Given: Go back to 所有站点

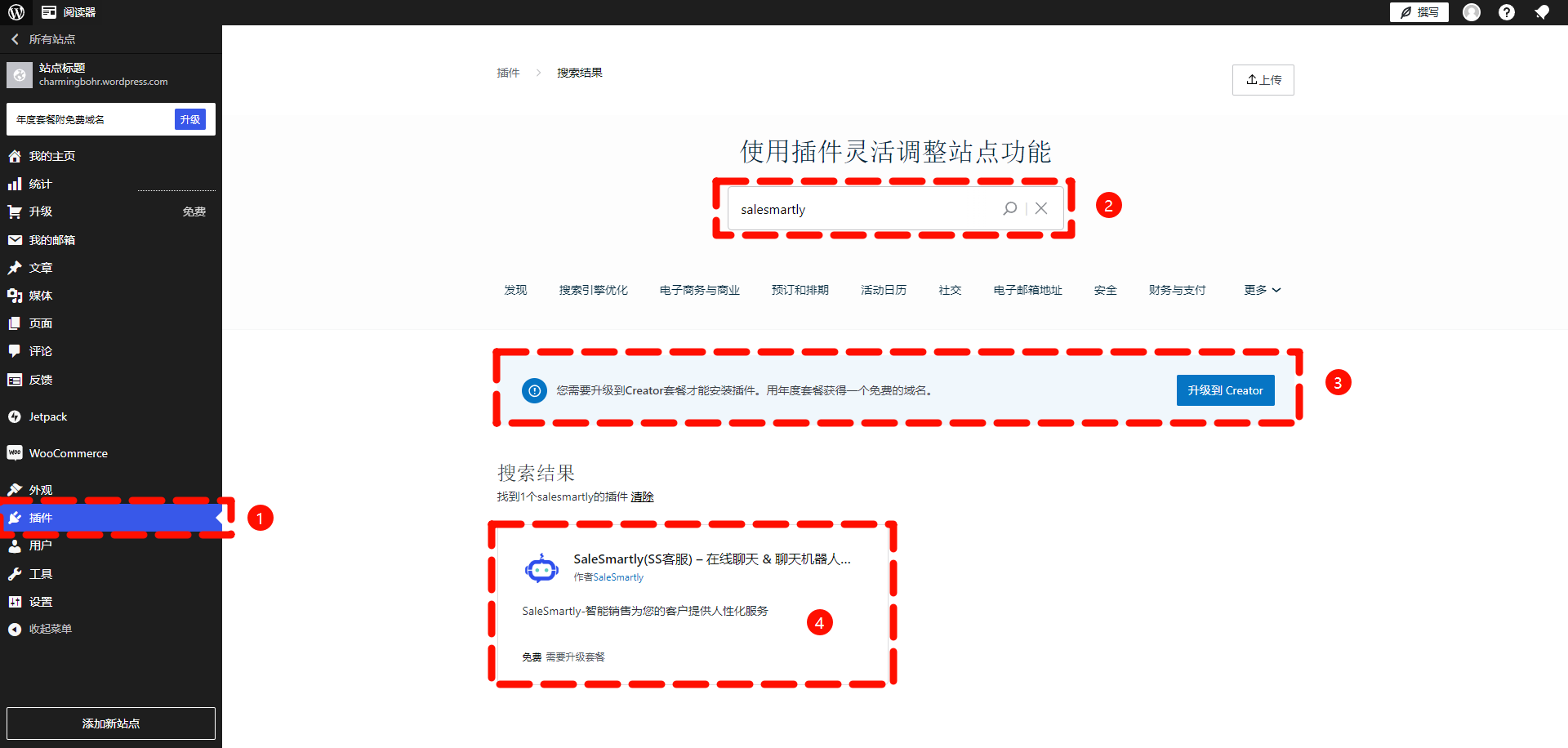Looking at the screenshot, I should pos(43,39).
